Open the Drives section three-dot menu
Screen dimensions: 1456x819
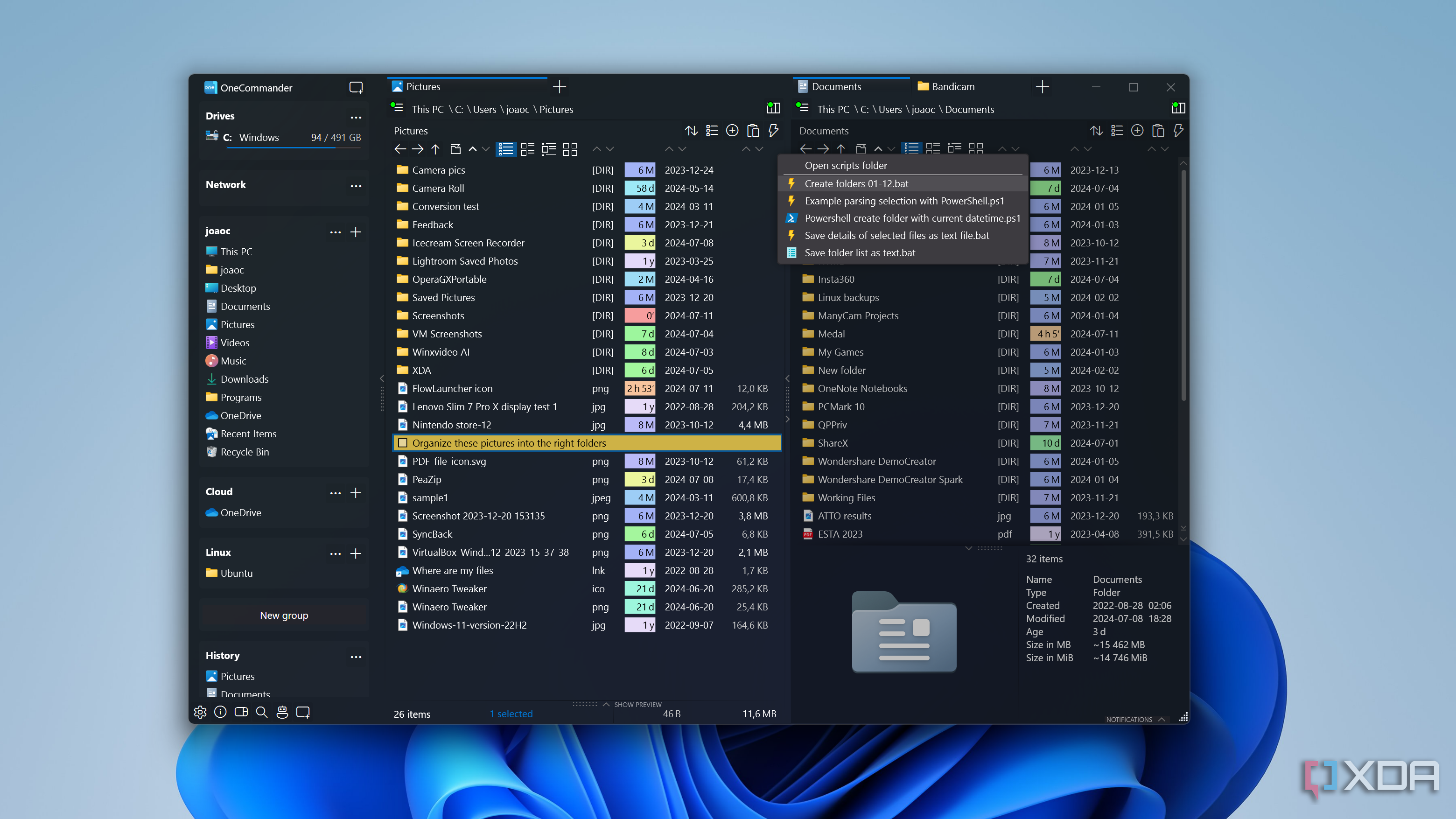[356, 118]
